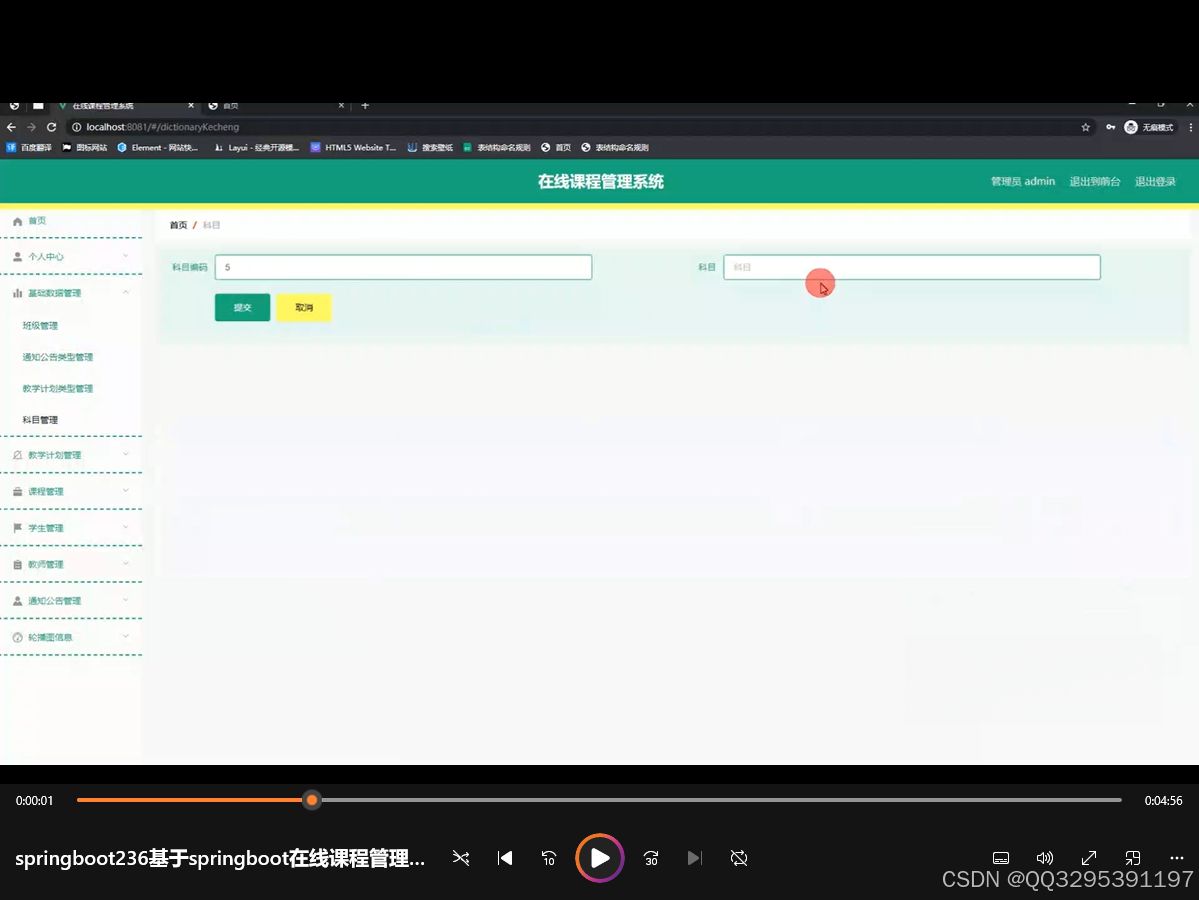Open the player's more options ellipsis
The height and width of the screenshot is (900, 1199).
(1177, 858)
